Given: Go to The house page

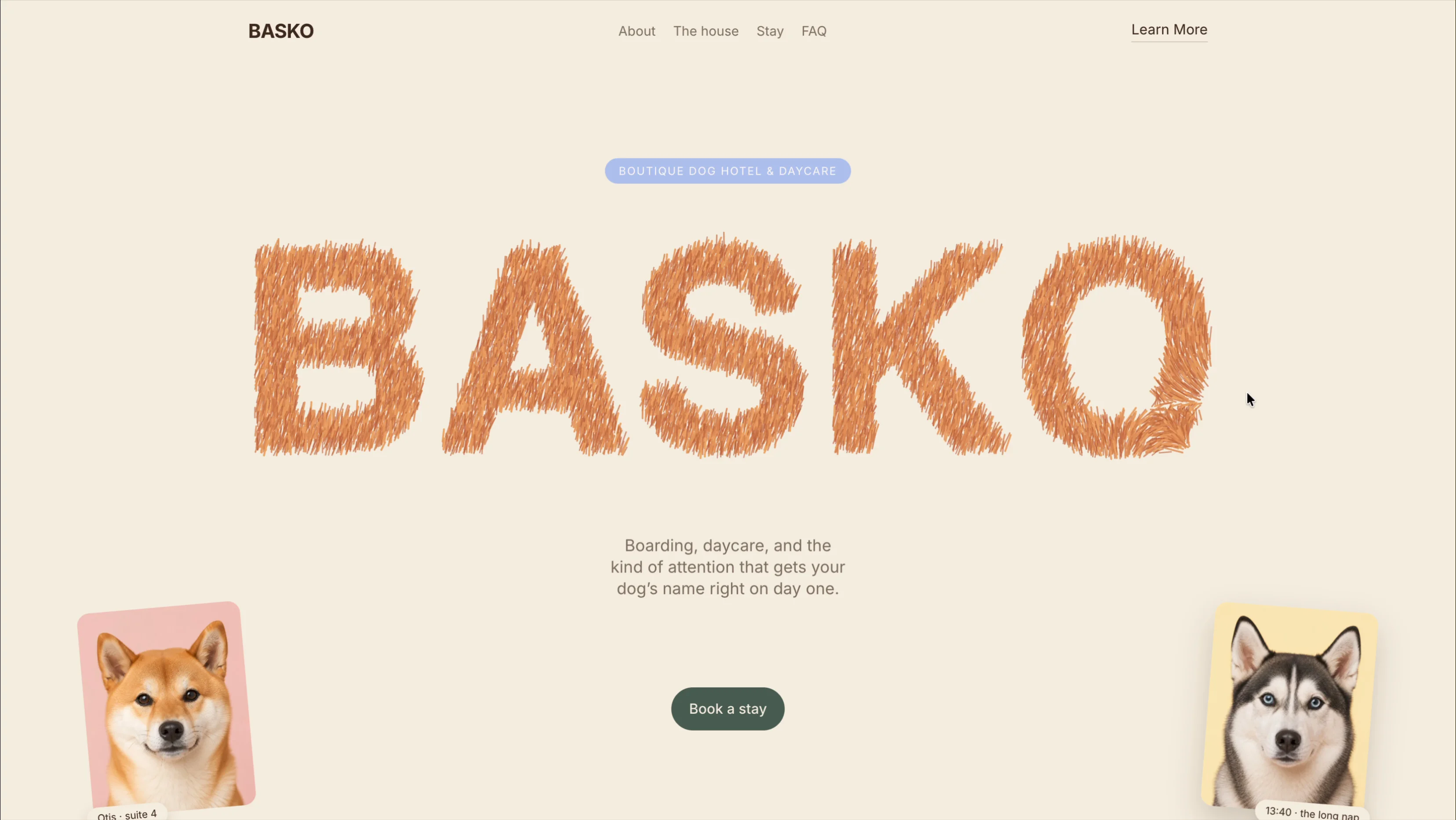Looking at the screenshot, I should click(706, 31).
